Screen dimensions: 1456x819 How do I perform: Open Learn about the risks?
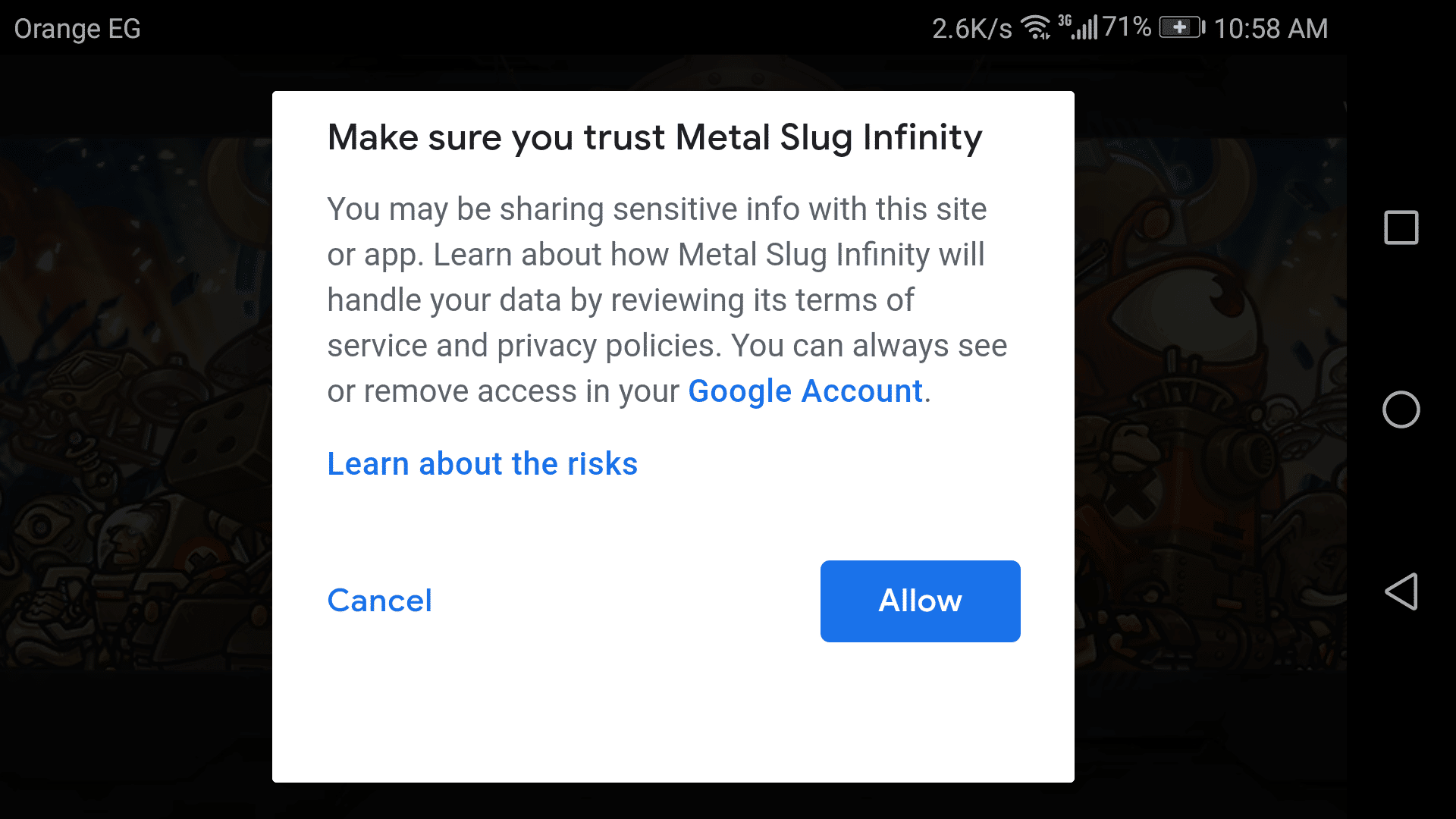tap(482, 464)
